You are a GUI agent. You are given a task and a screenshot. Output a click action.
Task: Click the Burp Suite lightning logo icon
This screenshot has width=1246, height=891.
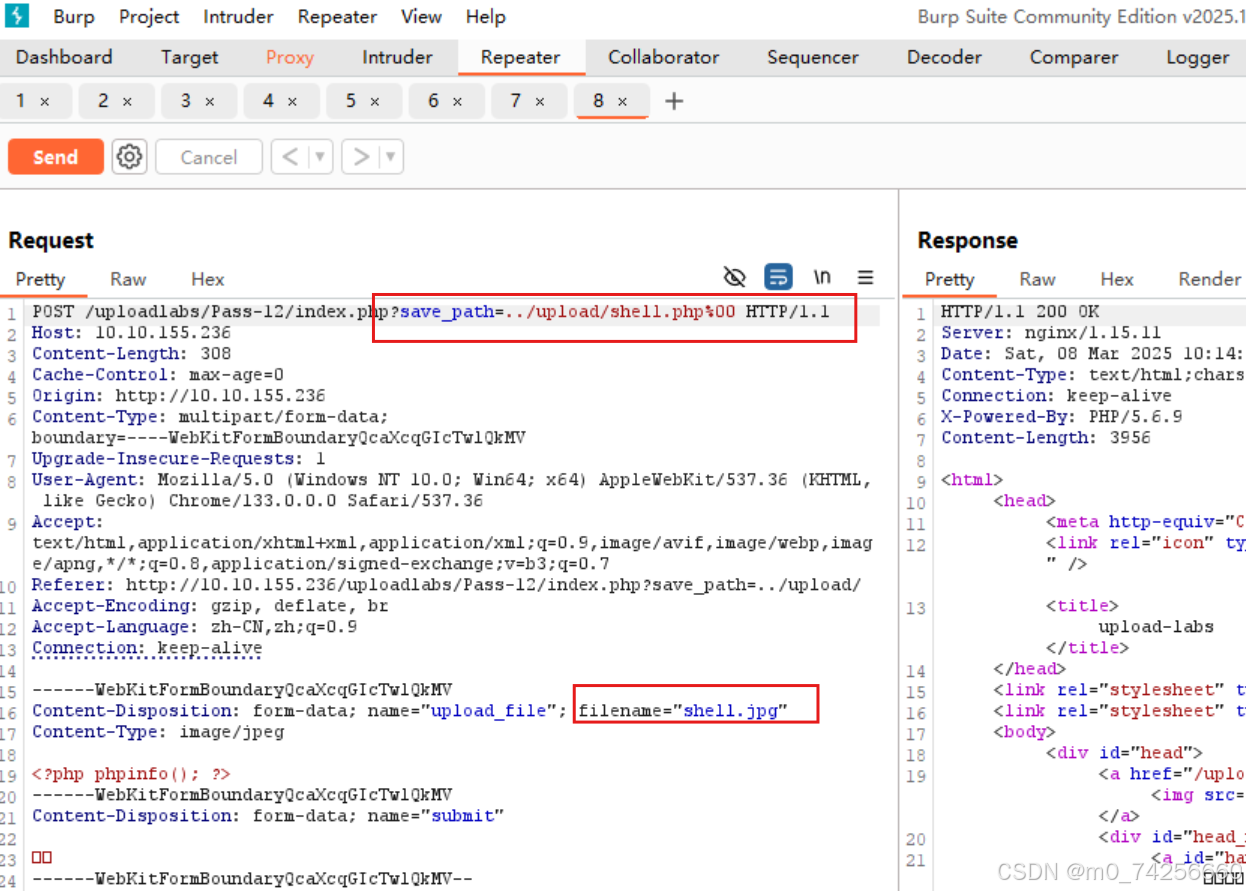coord(17,16)
